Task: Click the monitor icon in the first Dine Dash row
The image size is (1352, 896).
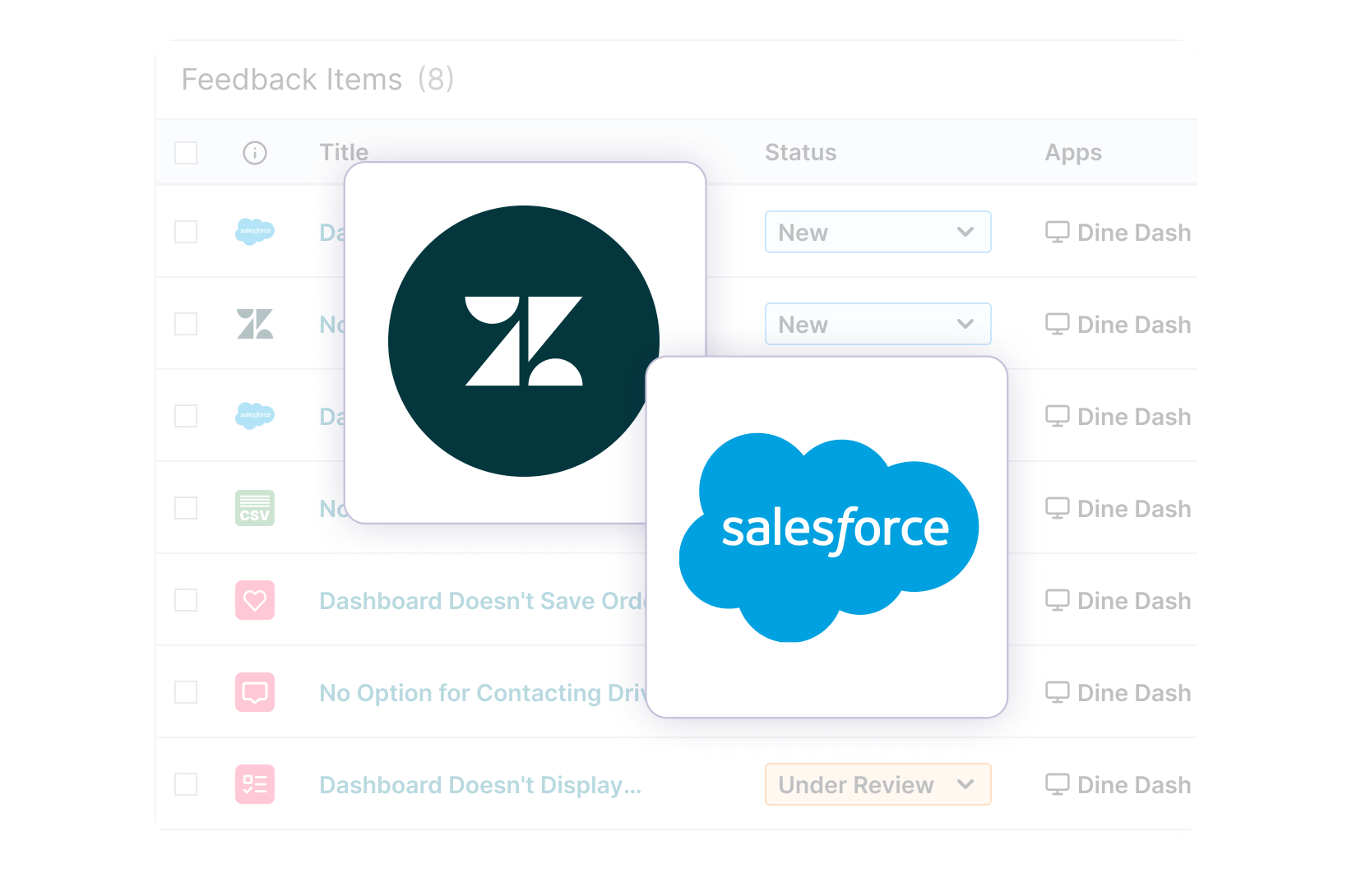Action: 1057,233
